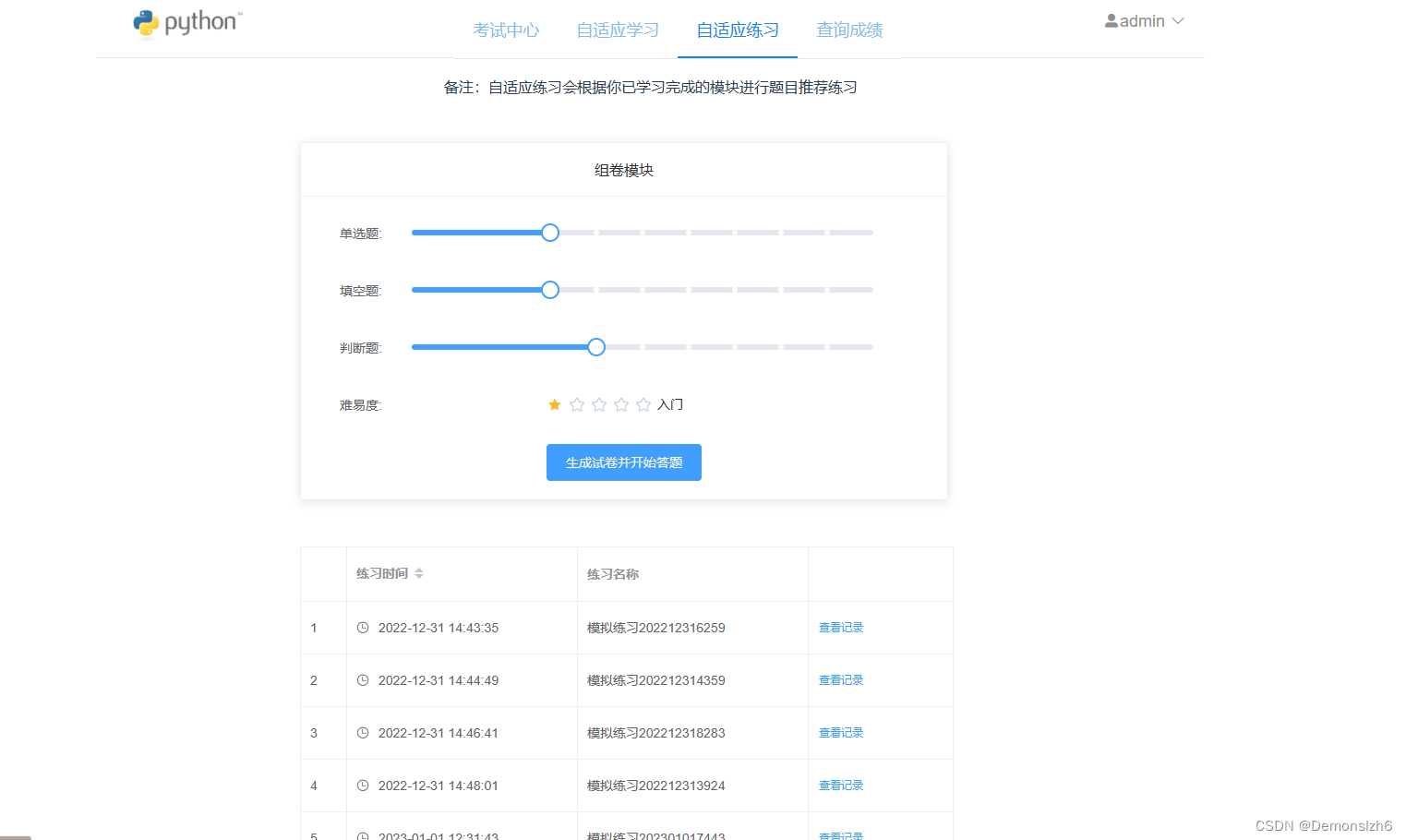
Task: Go to the 查询成绩 tab
Action: (x=849, y=30)
